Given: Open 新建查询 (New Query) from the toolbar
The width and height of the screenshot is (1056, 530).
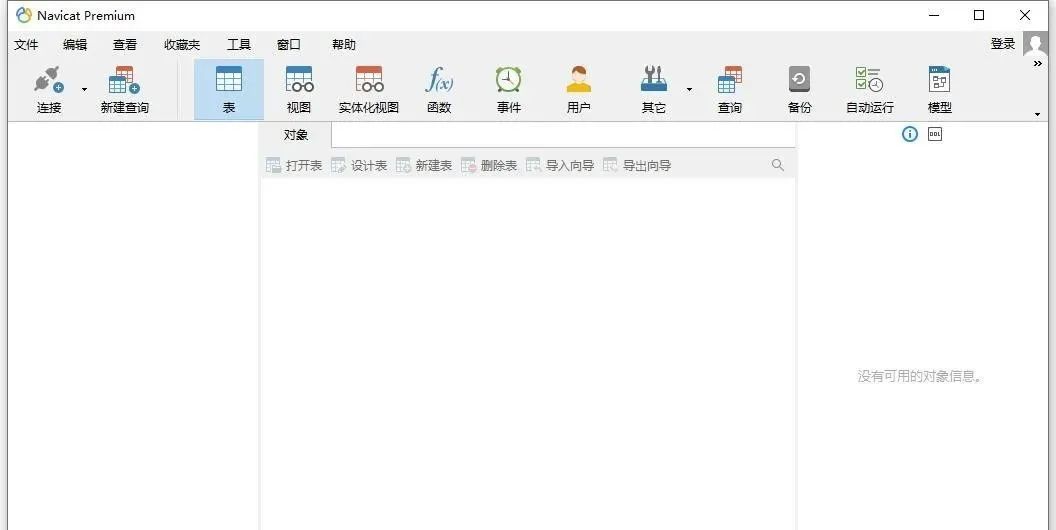Looking at the screenshot, I should [x=124, y=81].
